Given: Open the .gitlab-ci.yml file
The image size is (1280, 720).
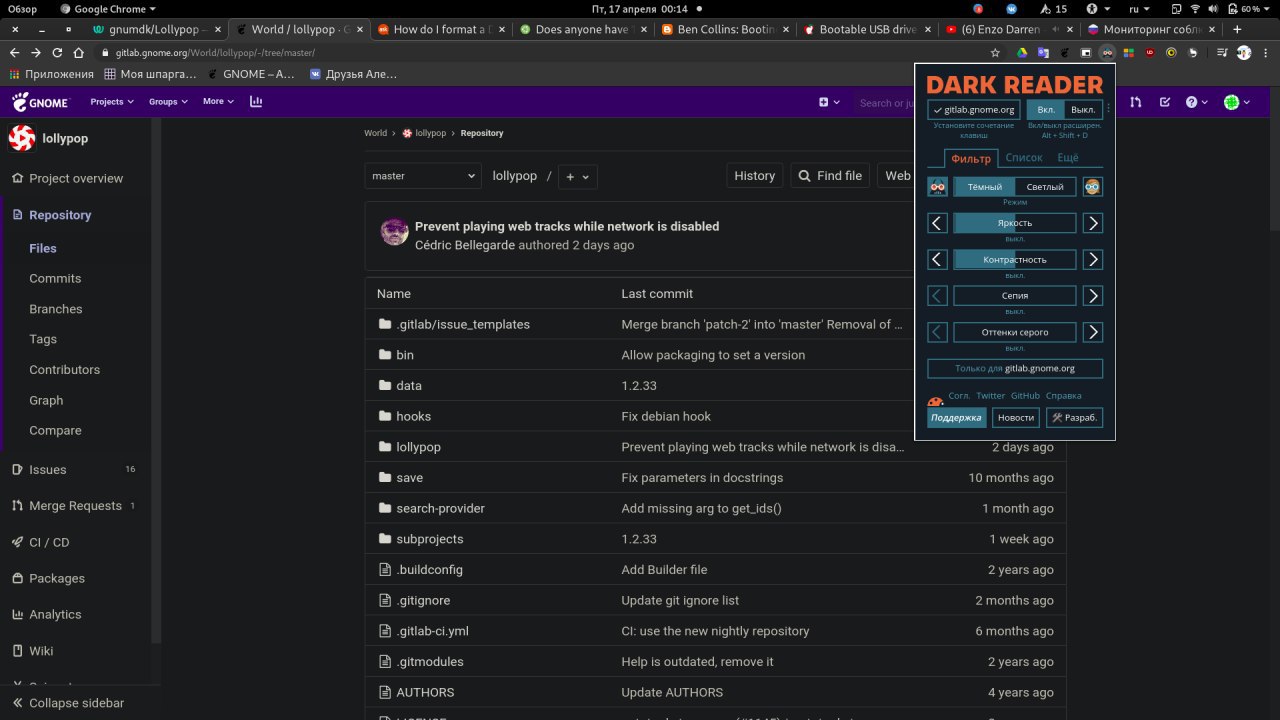Looking at the screenshot, I should click(432, 631).
